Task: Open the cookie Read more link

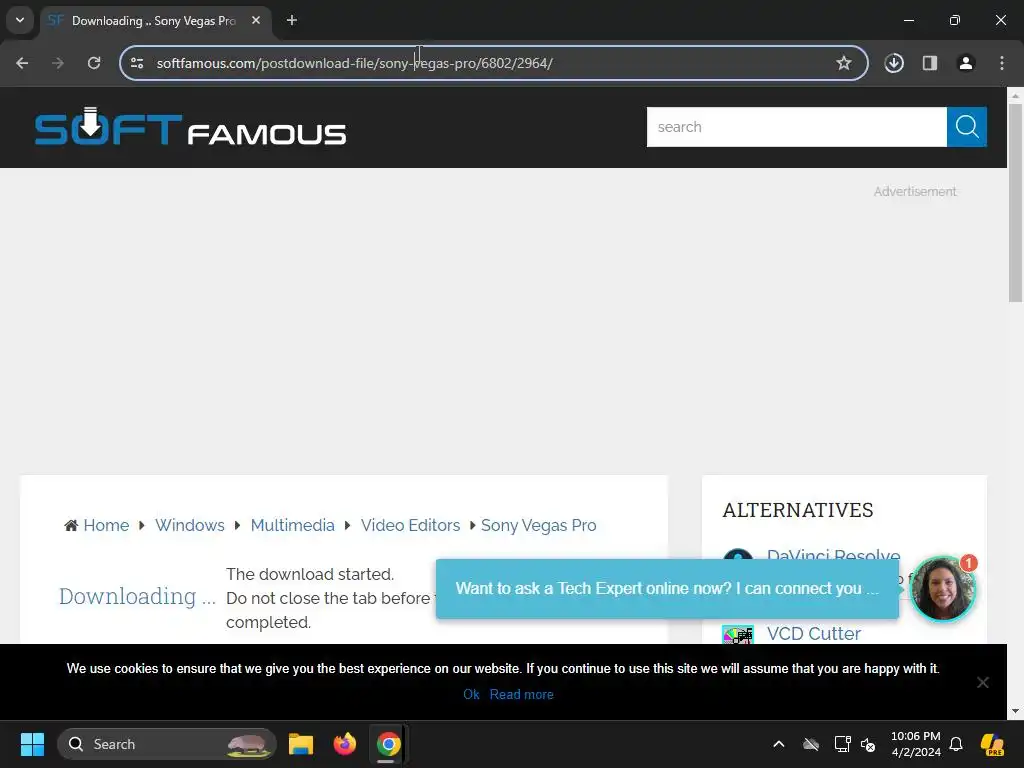Action: pyautogui.click(x=521, y=694)
